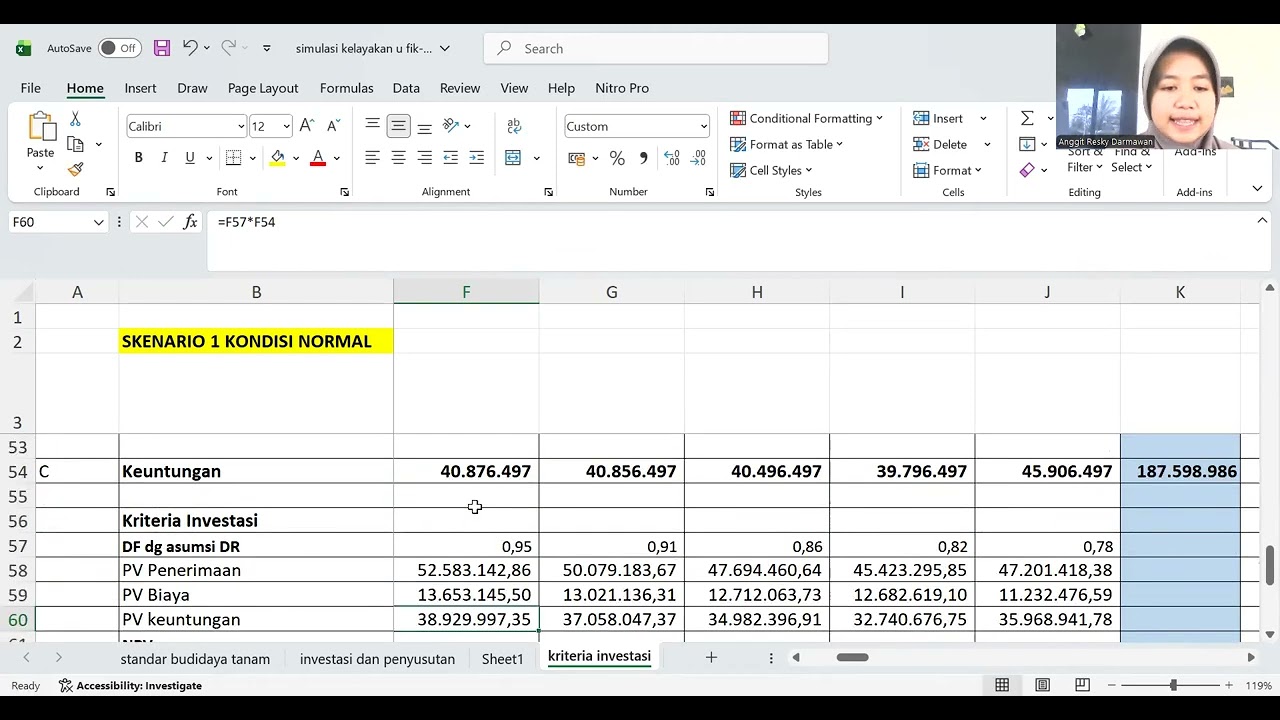Screen dimensions: 1280x720
Task: Click Delete cells button
Action: [949, 144]
